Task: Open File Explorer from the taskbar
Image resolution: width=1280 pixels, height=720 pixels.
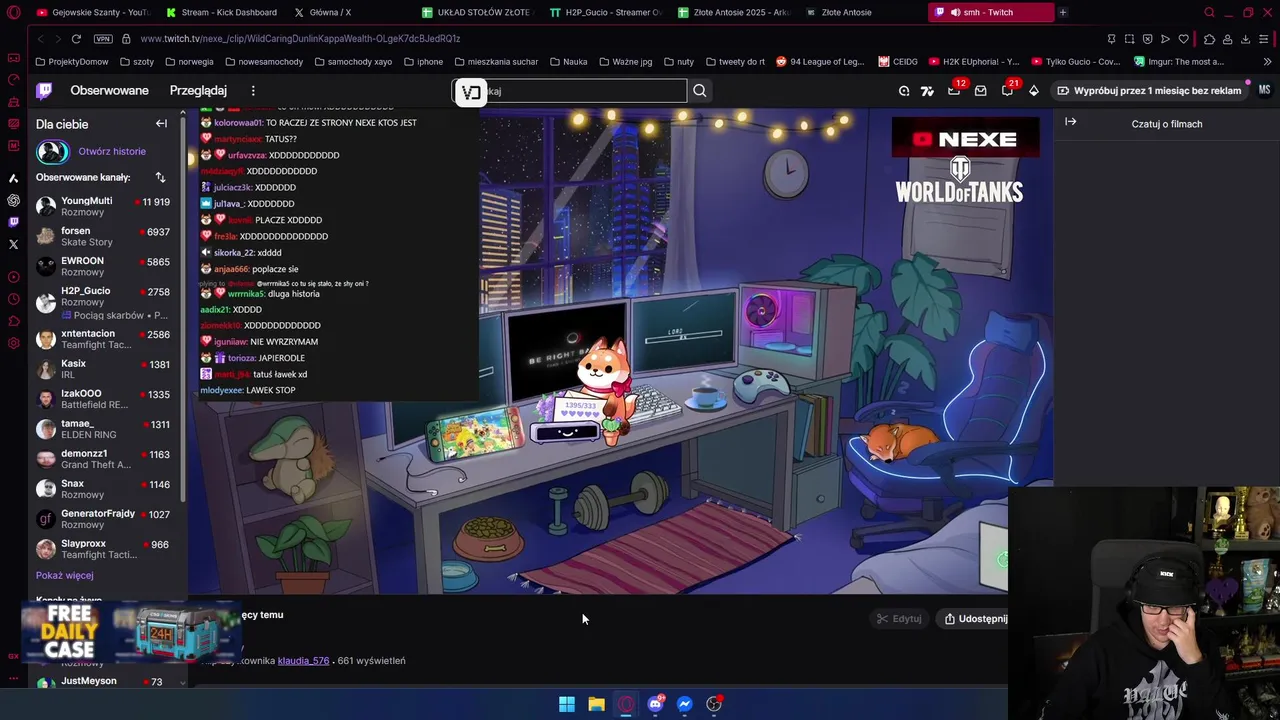Action: (x=596, y=704)
